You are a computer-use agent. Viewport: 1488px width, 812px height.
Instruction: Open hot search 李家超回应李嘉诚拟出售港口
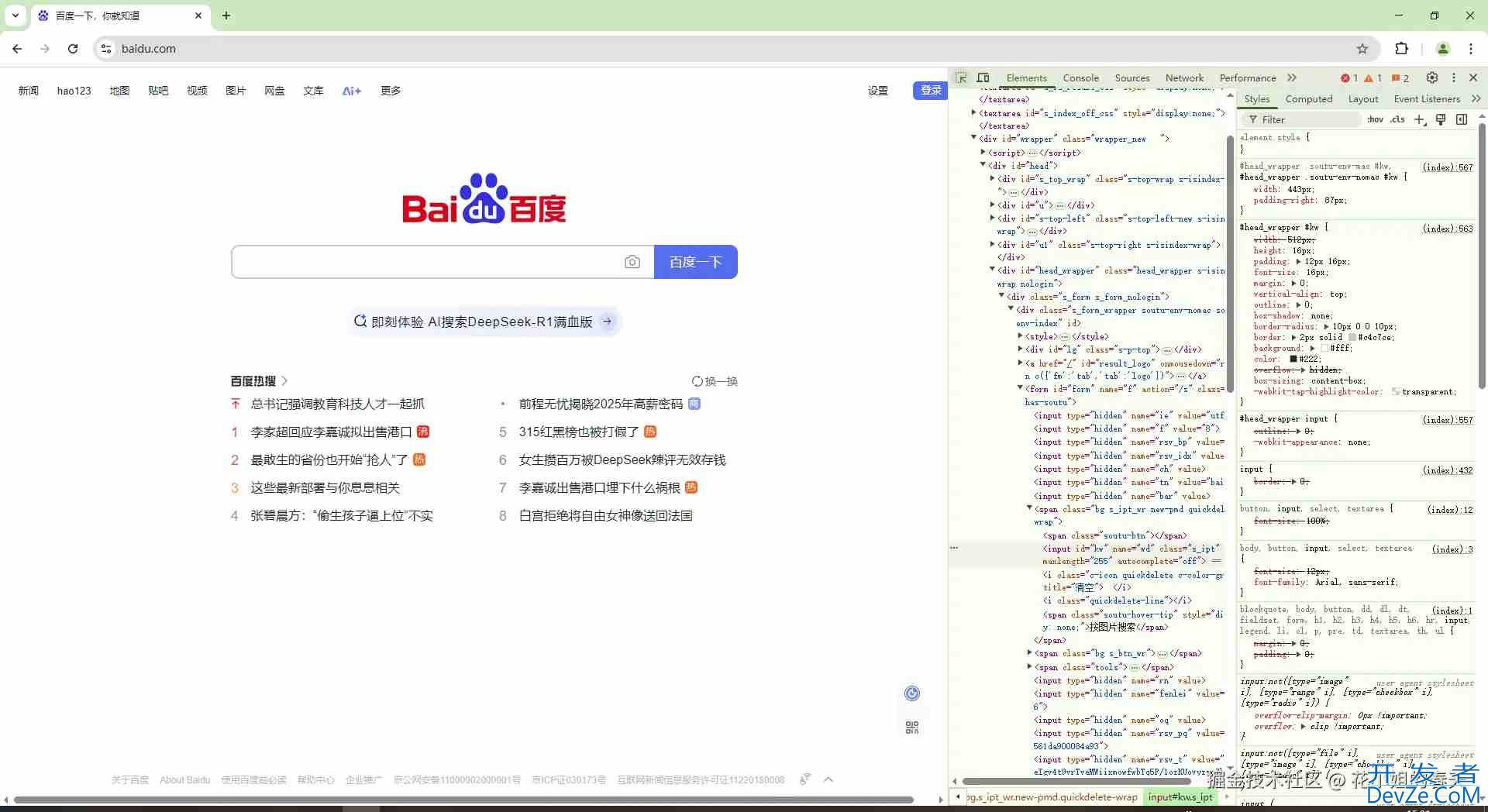point(331,432)
